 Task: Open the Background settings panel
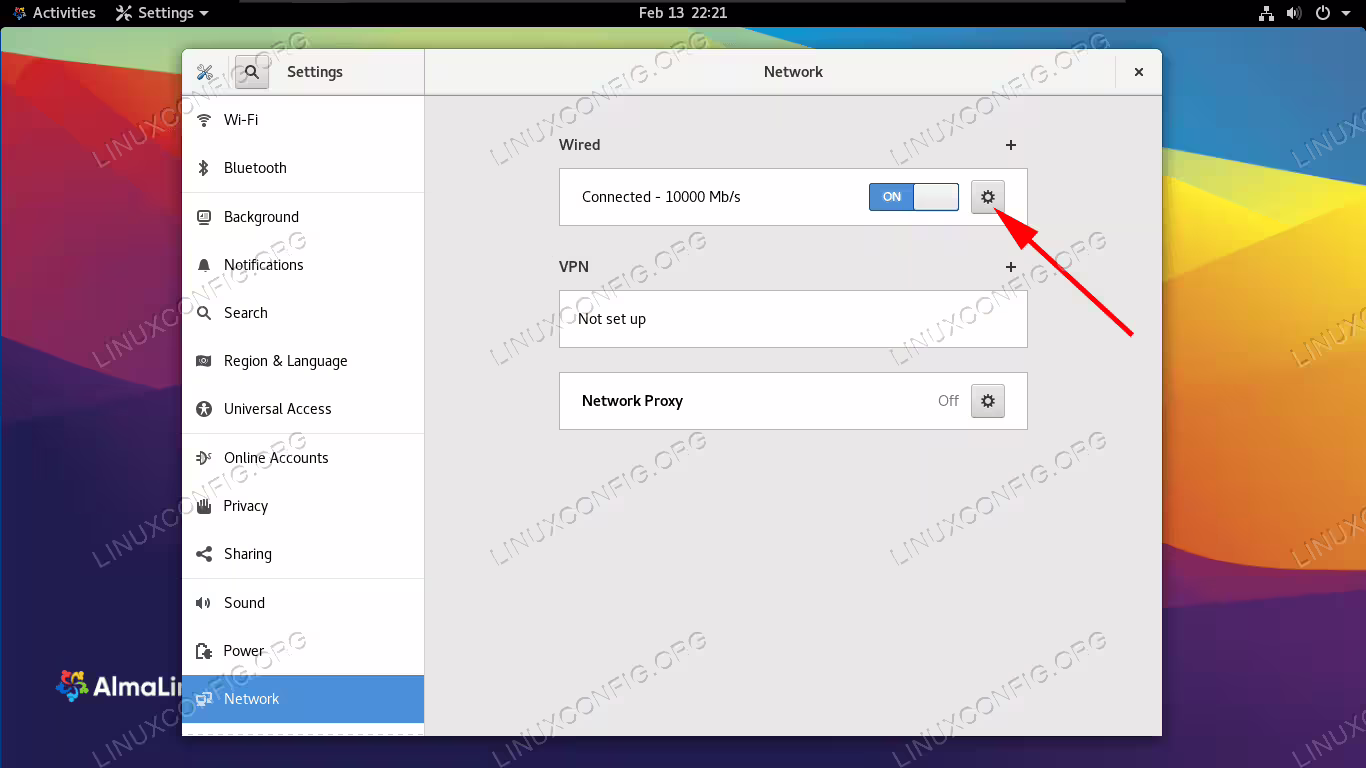303,217
